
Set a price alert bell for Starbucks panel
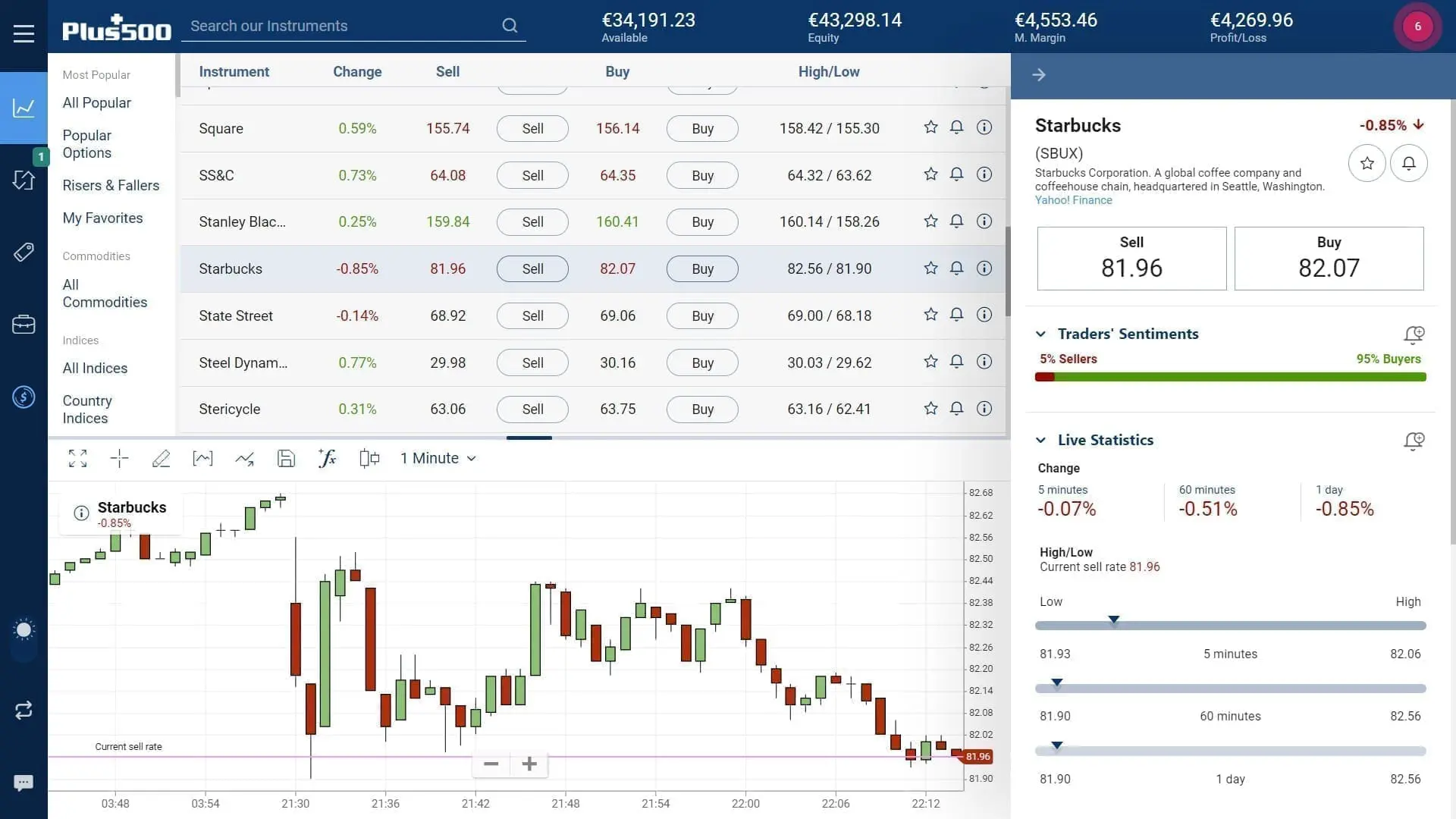point(1408,163)
